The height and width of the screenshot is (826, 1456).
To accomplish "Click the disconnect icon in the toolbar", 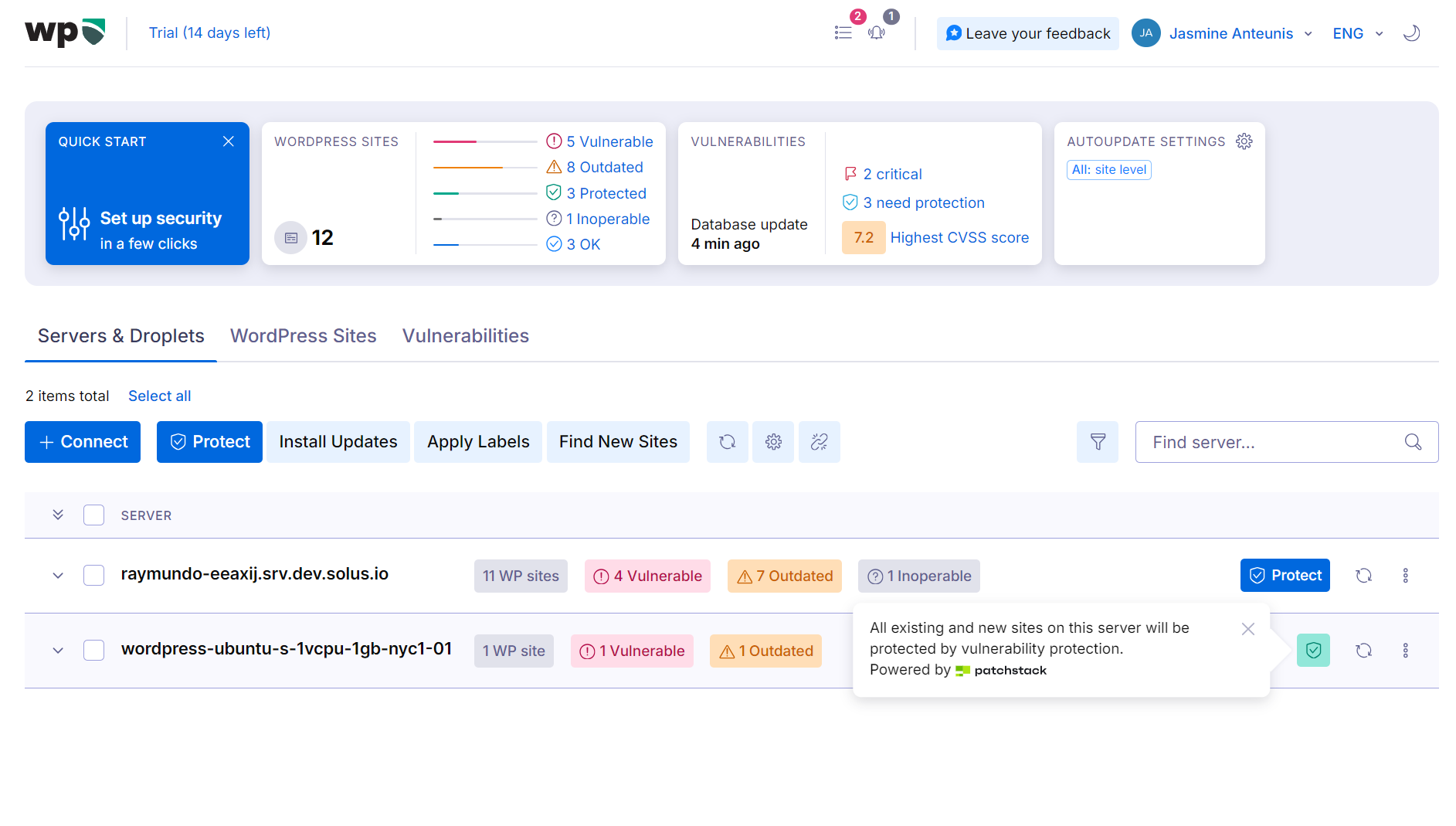I will pyautogui.click(x=820, y=442).
